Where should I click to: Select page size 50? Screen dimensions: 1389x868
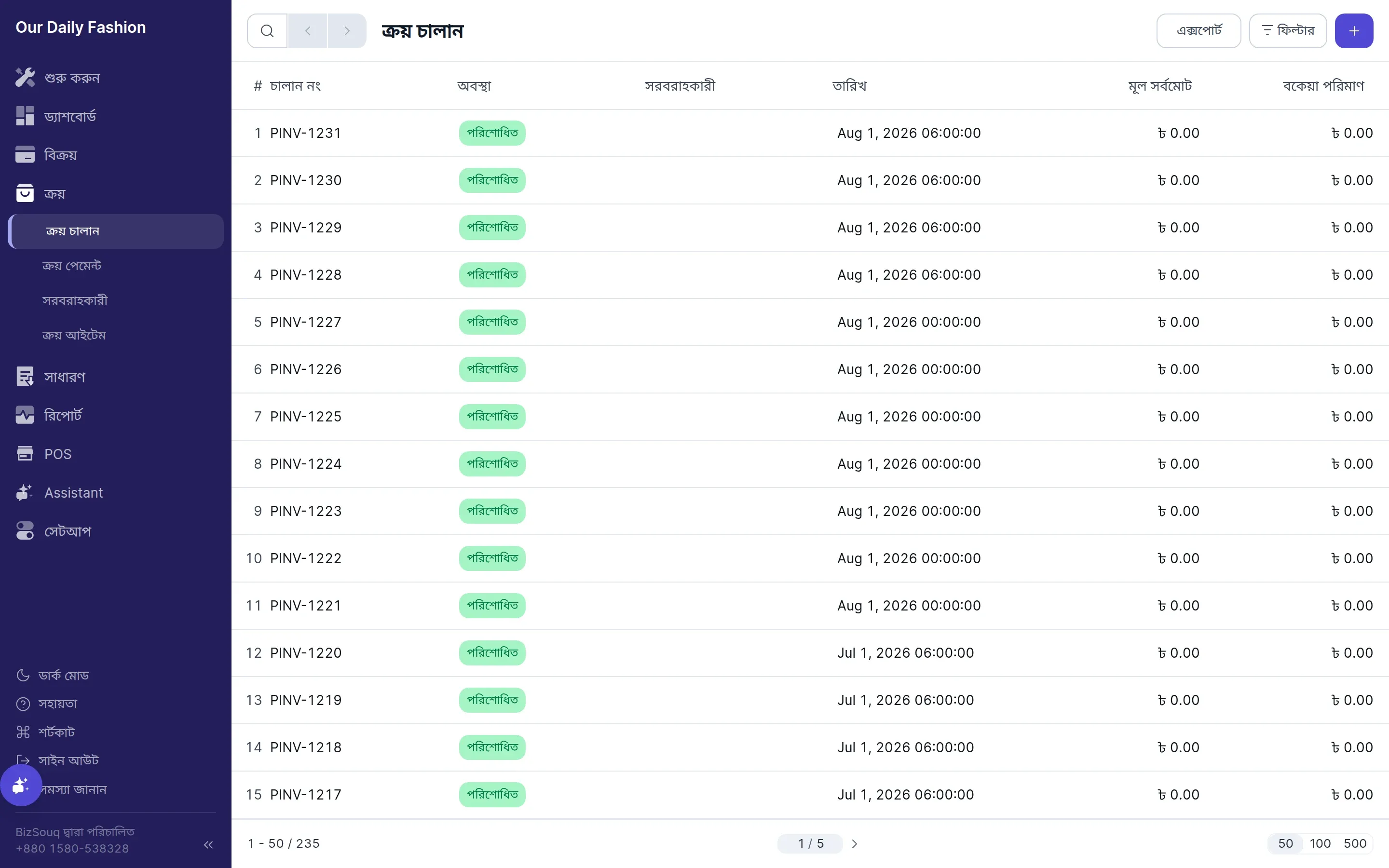[x=1286, y=844]
